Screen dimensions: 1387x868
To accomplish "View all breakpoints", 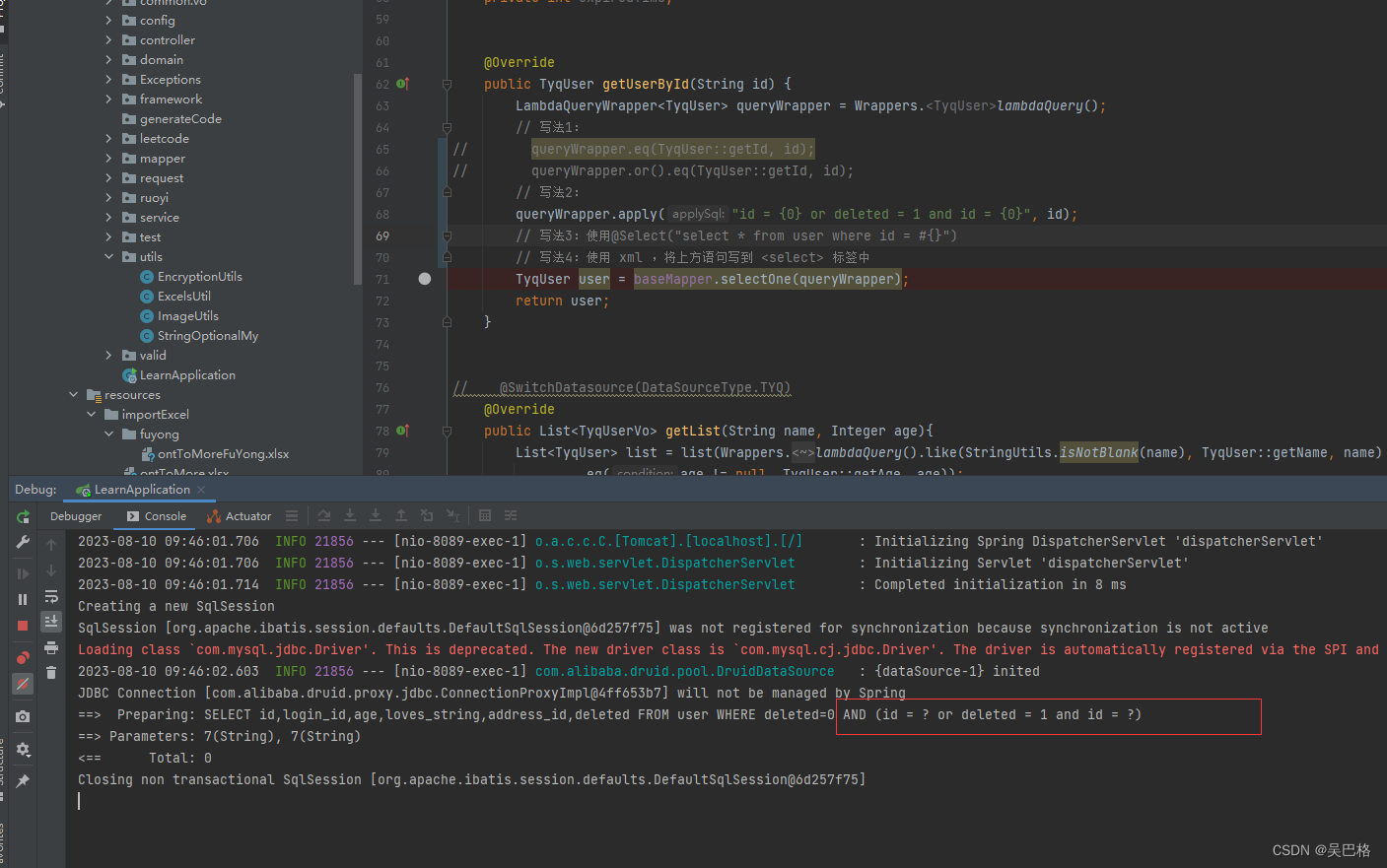I will click(23, 657).
